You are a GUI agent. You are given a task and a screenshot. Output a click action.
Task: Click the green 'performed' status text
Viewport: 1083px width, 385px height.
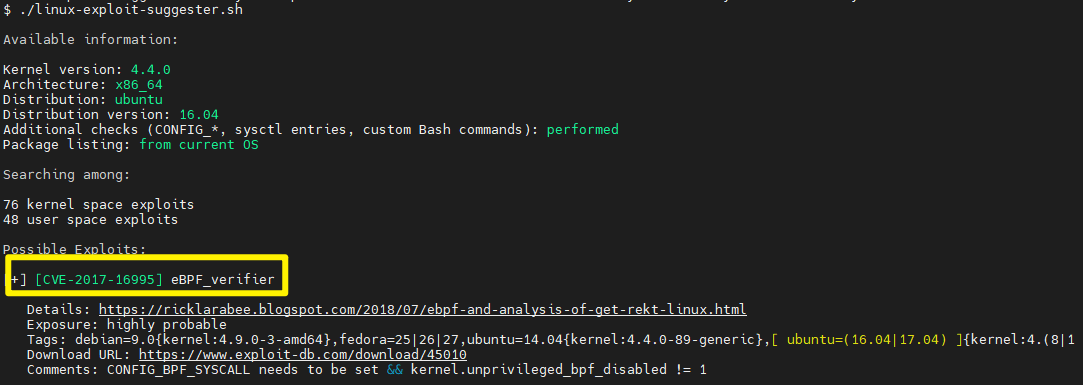click(582, 129)
